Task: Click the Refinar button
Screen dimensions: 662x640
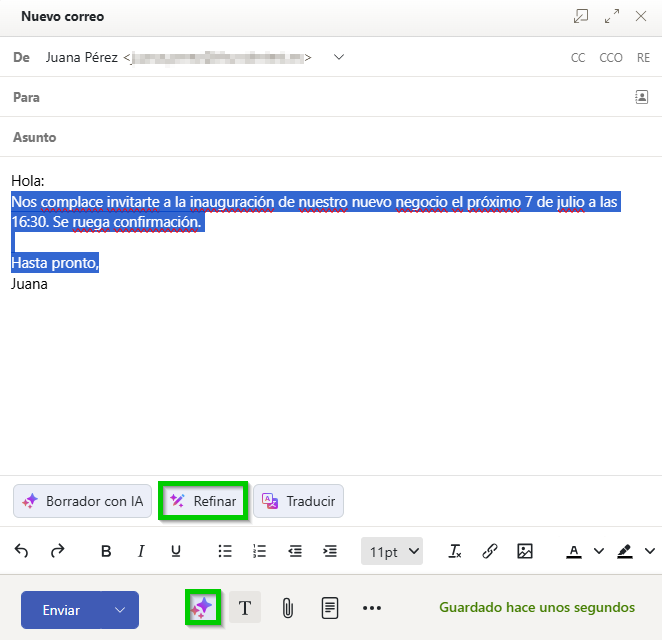Action: [204, 501]
